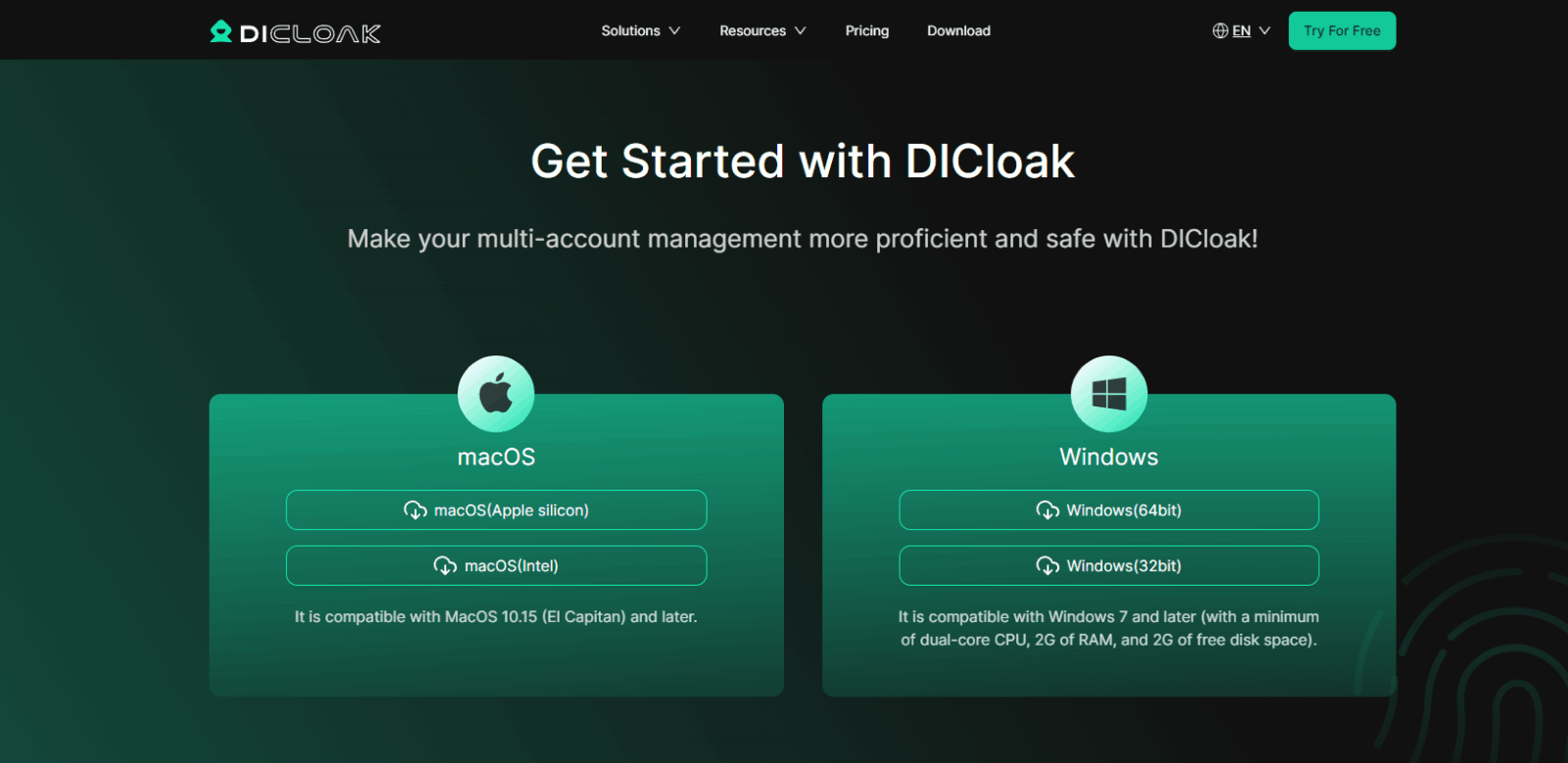Click the Get Started with DICloak heading
1568x763 pixels.
803,162
